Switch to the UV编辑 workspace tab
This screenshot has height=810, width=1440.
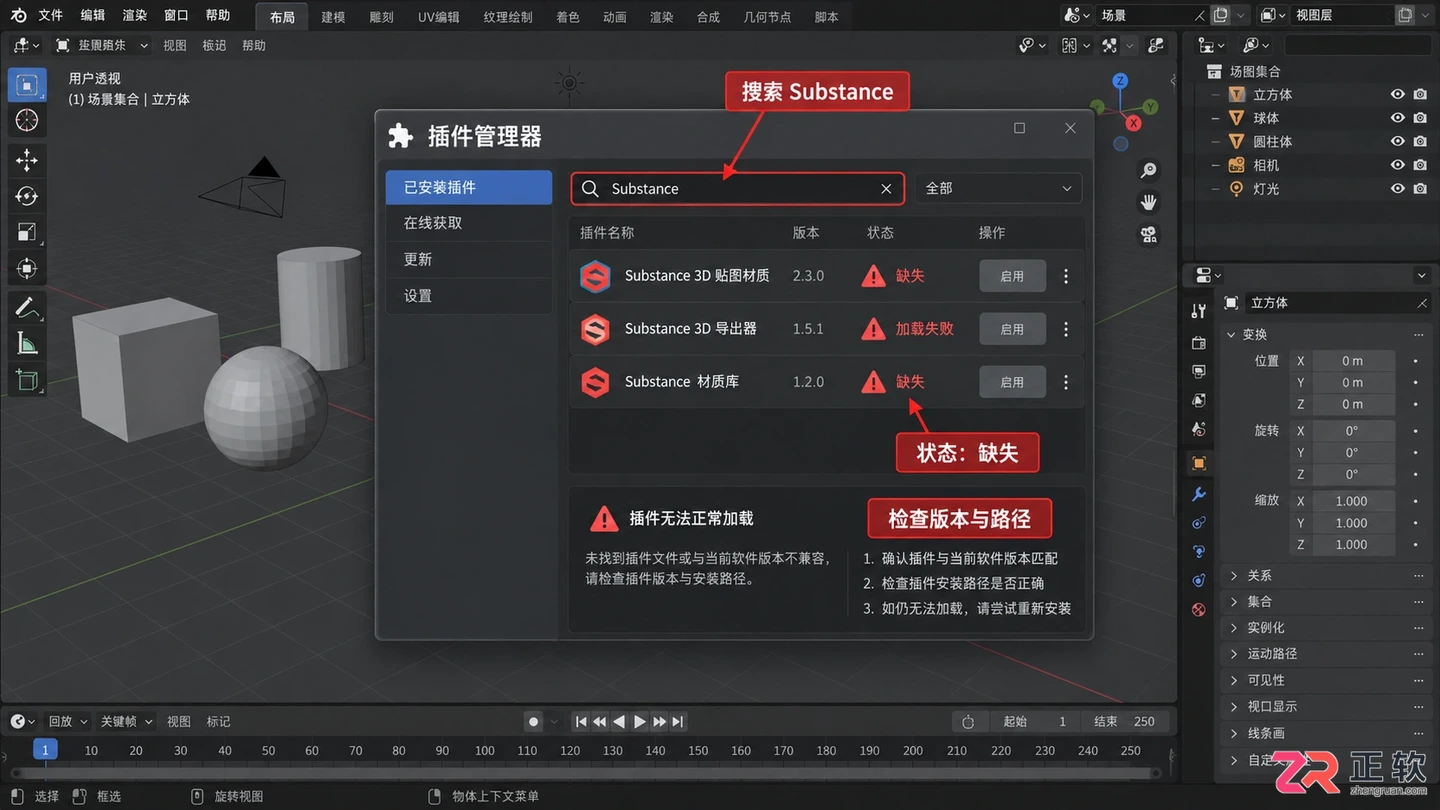coord(439,17)
